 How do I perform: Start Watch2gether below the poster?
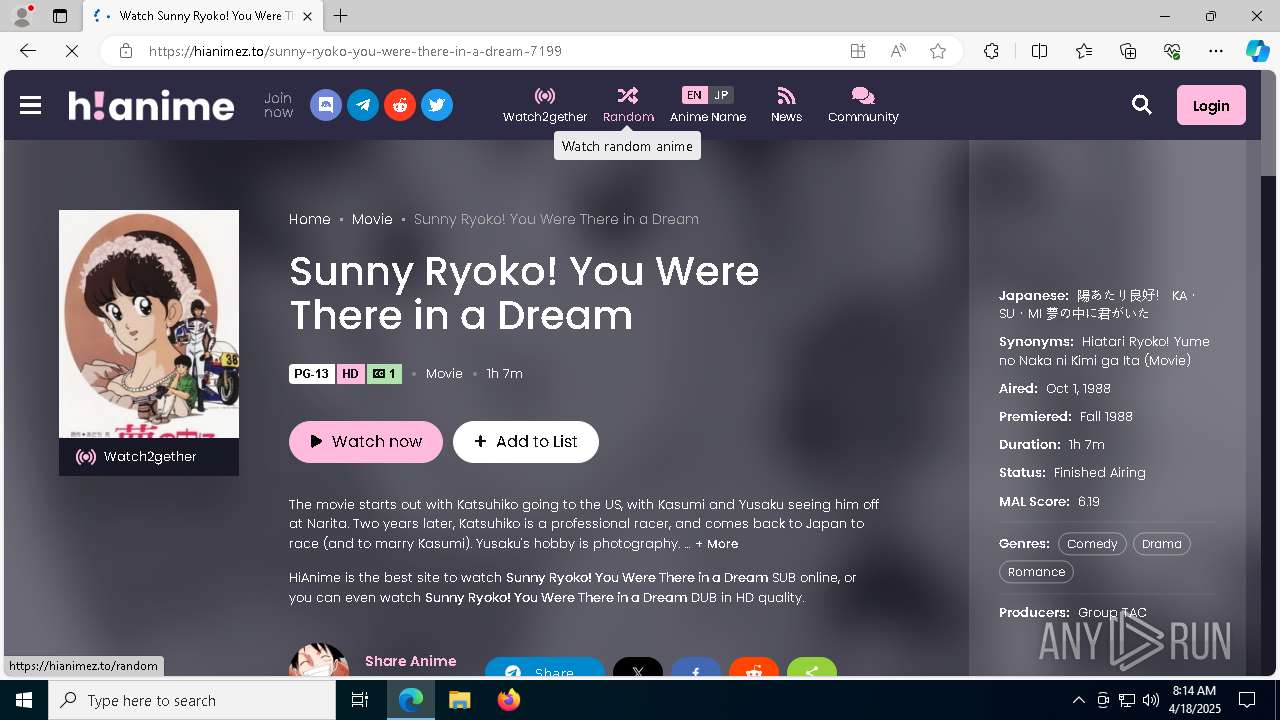click(x=149, y=457)
